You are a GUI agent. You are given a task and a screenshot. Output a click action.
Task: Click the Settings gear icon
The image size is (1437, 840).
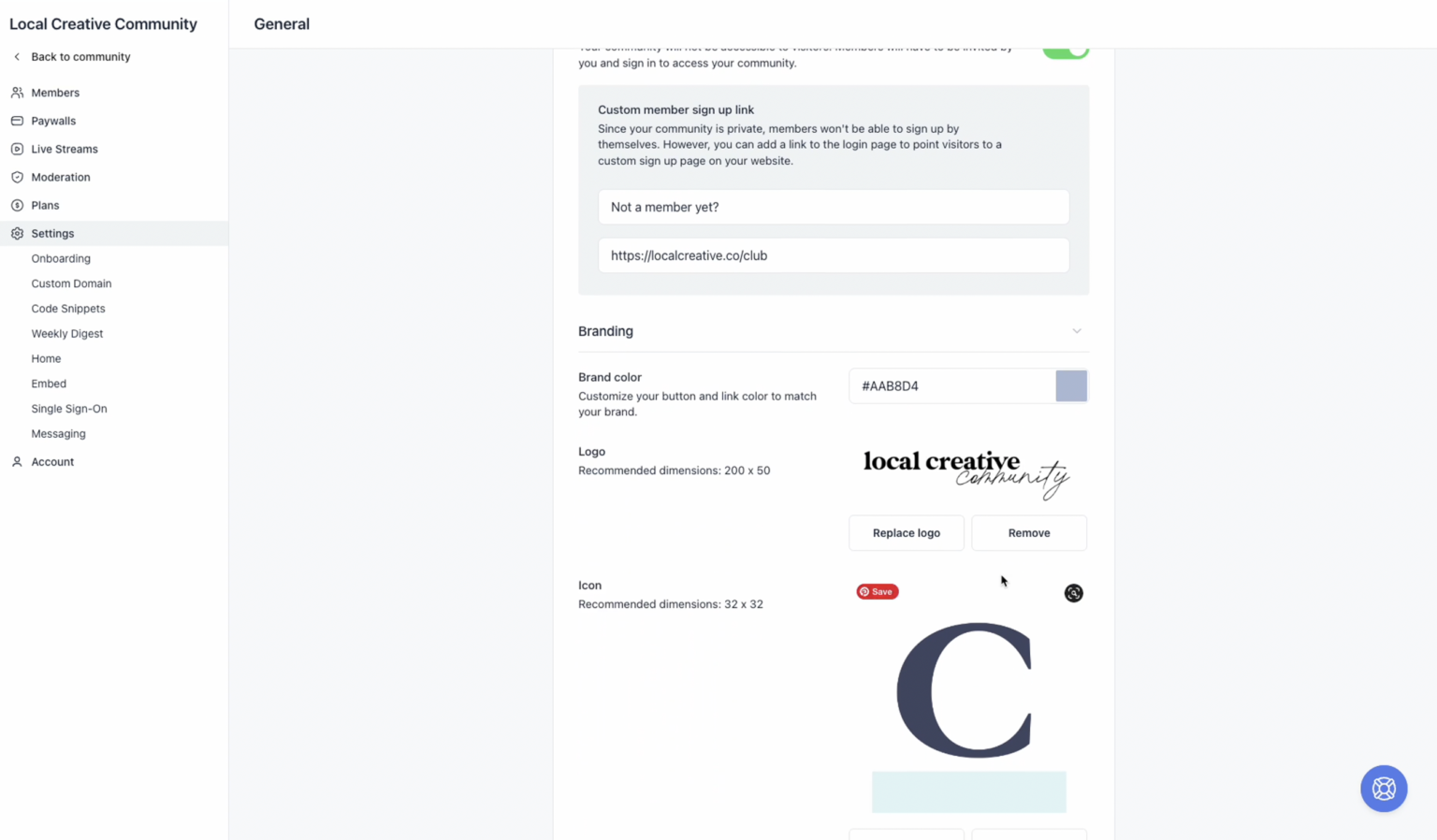(x=16, y=233)
